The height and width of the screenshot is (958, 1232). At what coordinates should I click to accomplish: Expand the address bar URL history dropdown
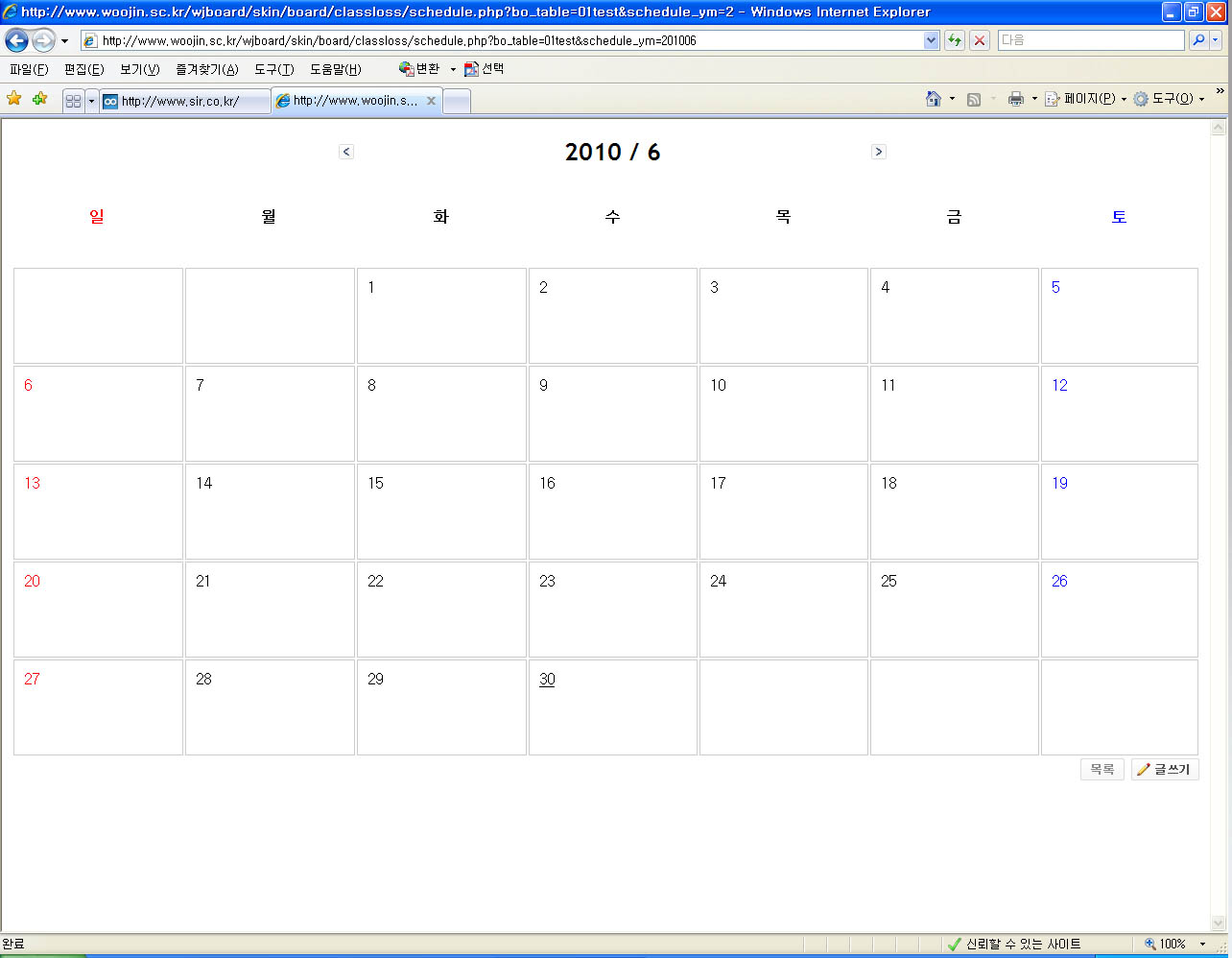(x=931, y=40)
